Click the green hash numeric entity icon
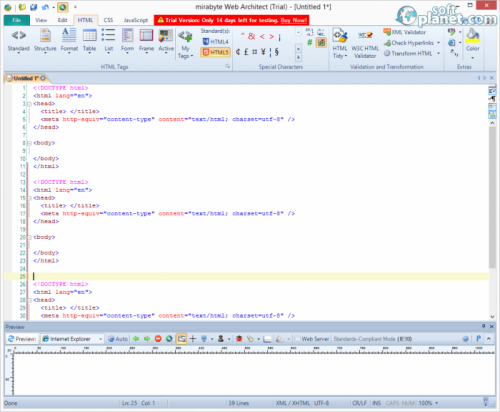Screen dimensions: 500x412 tap(310, 42)
